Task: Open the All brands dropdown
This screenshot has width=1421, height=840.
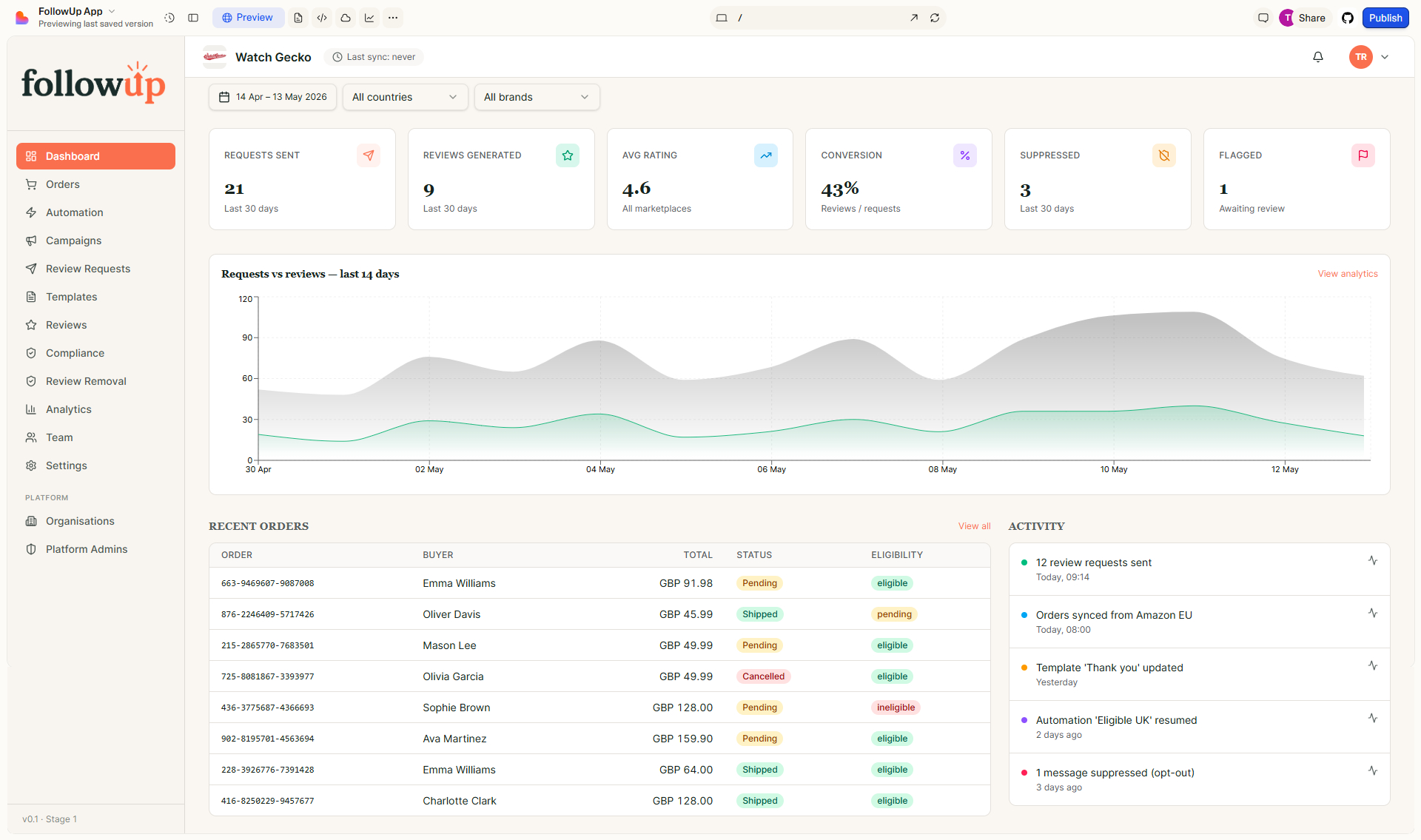Action: click(x=537, y=97)
